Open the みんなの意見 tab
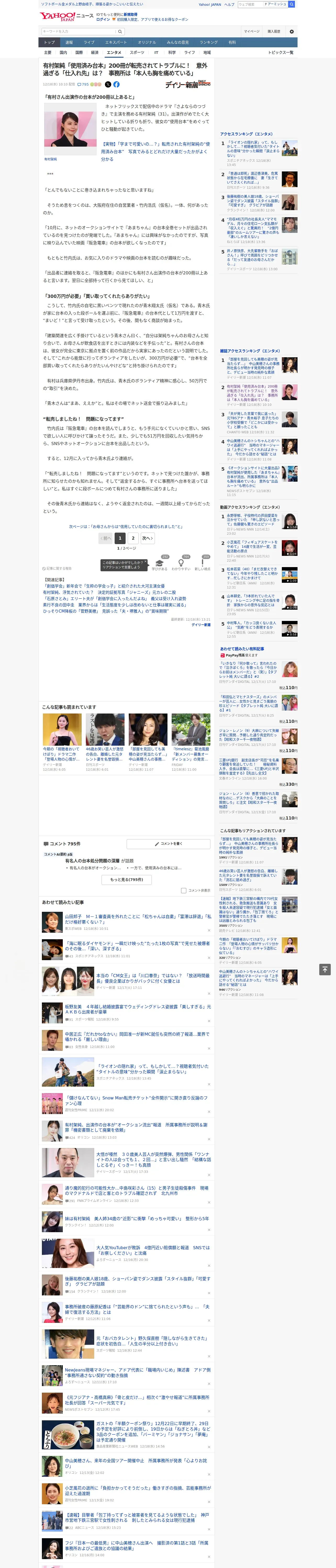This screenshot has height=1568, width=336. (x=177, y=42)
